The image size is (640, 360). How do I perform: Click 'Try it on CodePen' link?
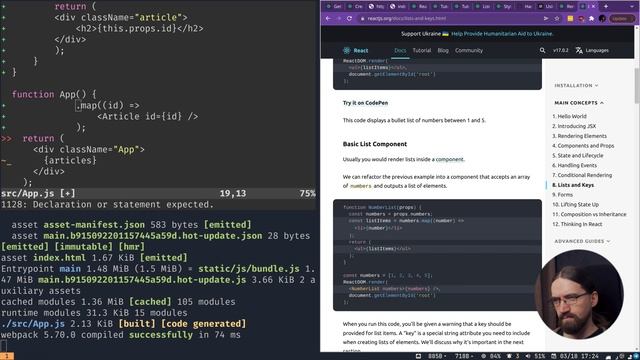[x=365, y=103]
